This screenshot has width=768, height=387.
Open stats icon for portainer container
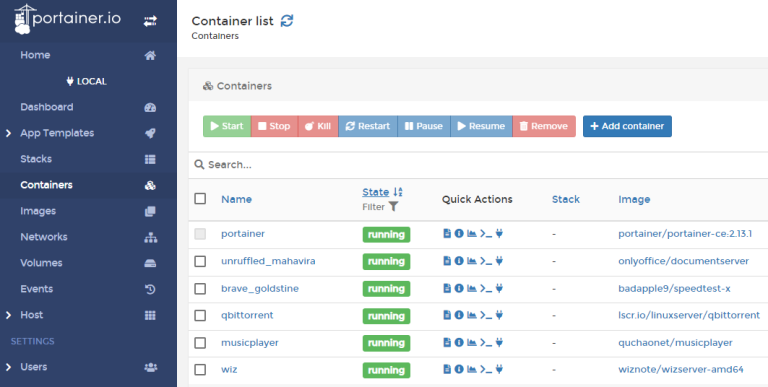472,234
